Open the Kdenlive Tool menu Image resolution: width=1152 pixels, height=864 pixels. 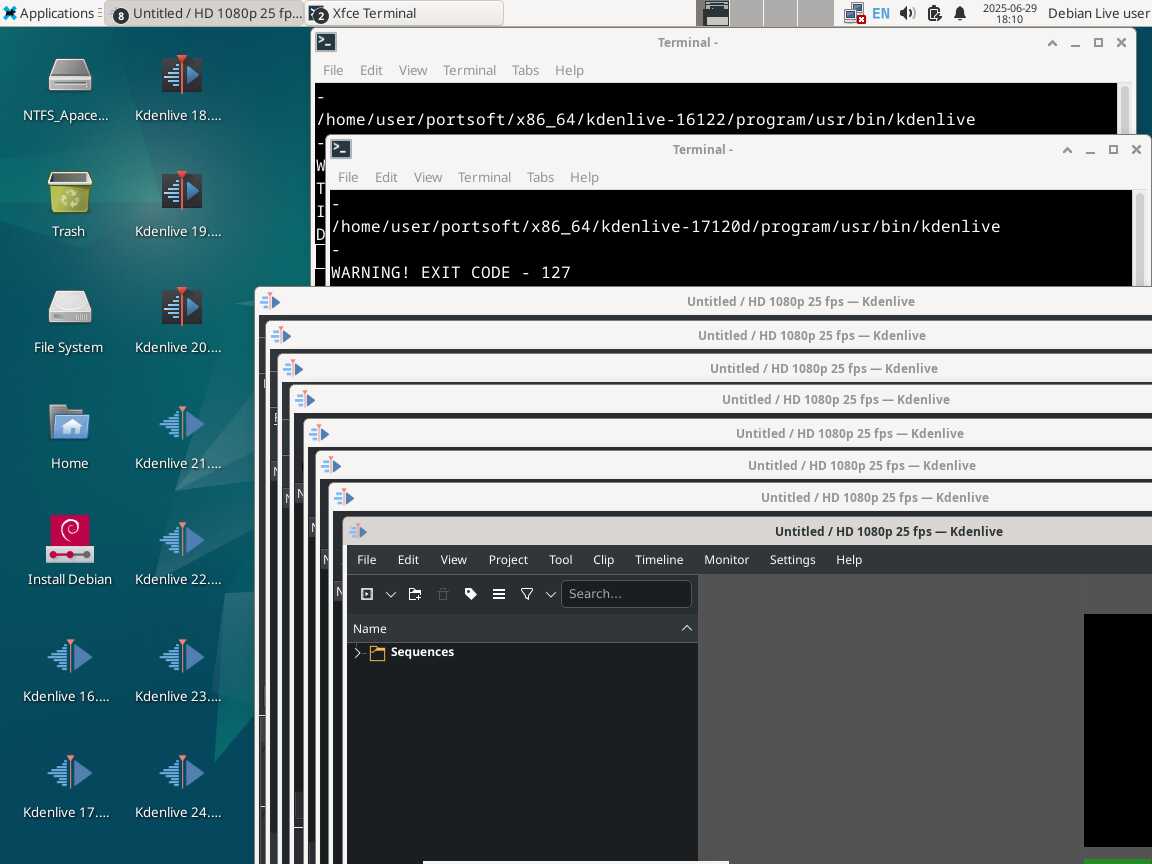click(561, 560)
